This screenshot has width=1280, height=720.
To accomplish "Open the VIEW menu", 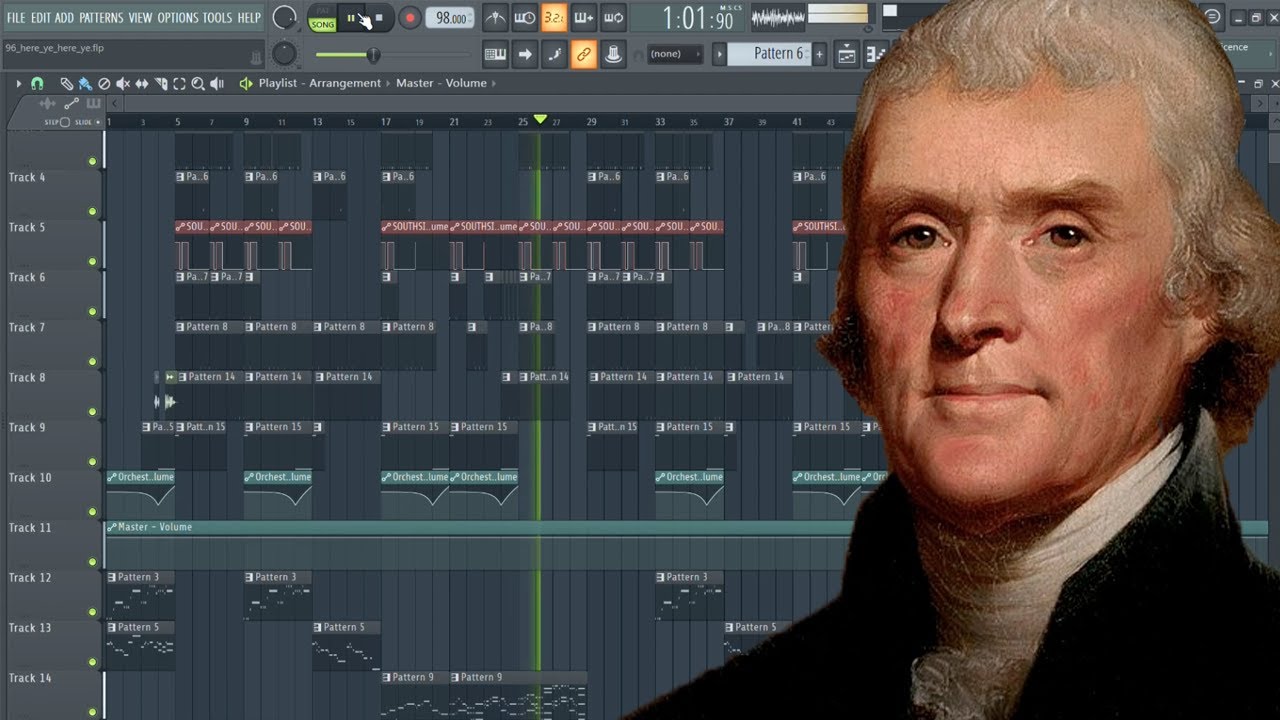I will [x=140, y=18].
